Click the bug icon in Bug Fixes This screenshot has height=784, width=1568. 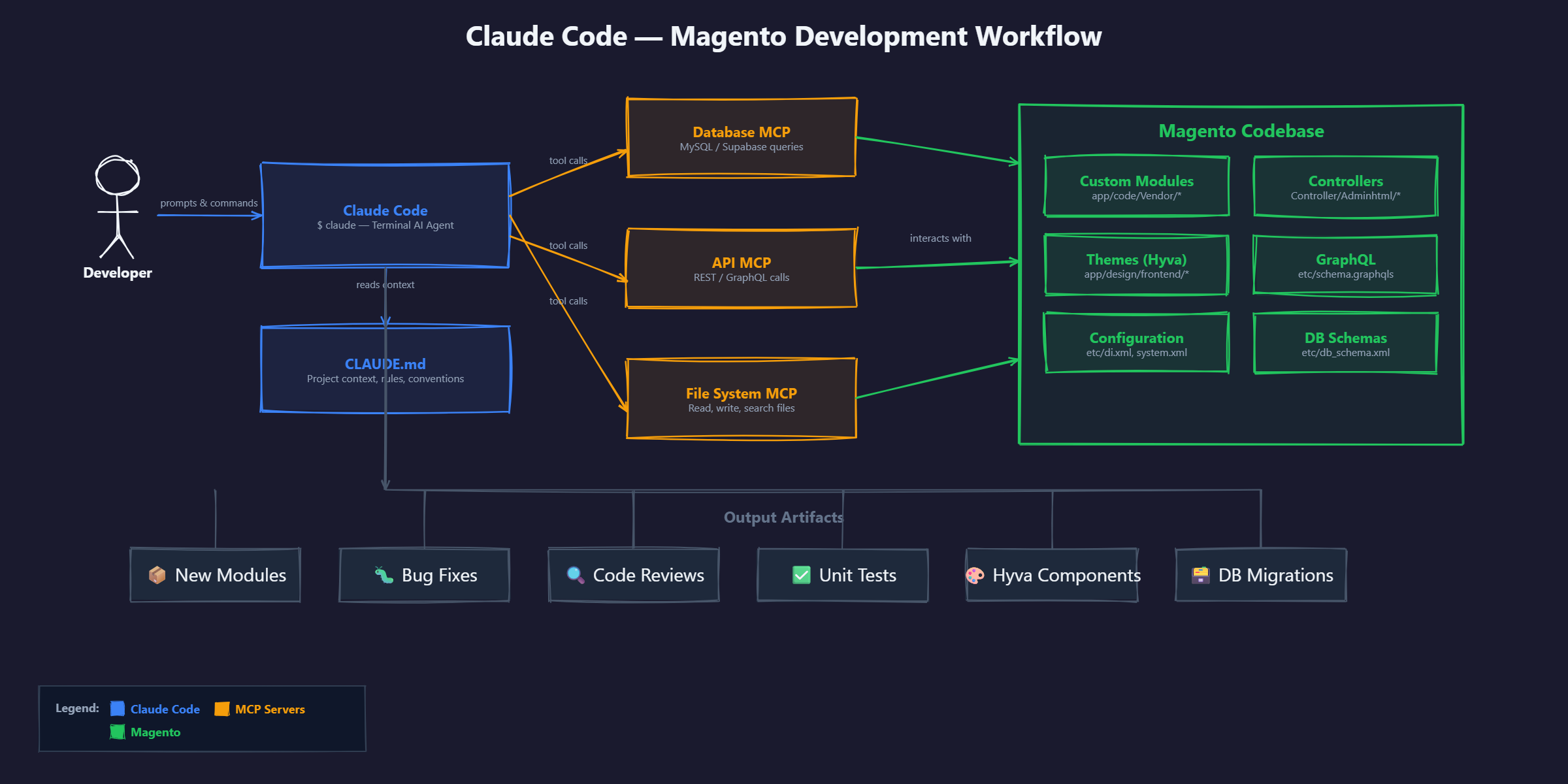click(384, 575)
